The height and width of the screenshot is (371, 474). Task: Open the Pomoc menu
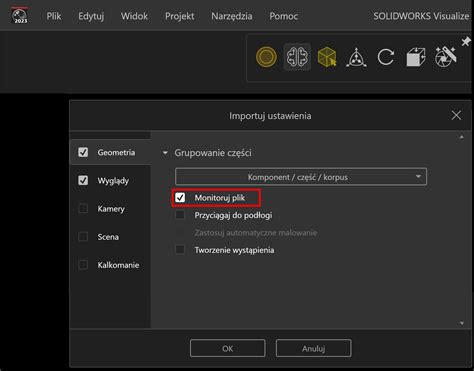point(283,16)
